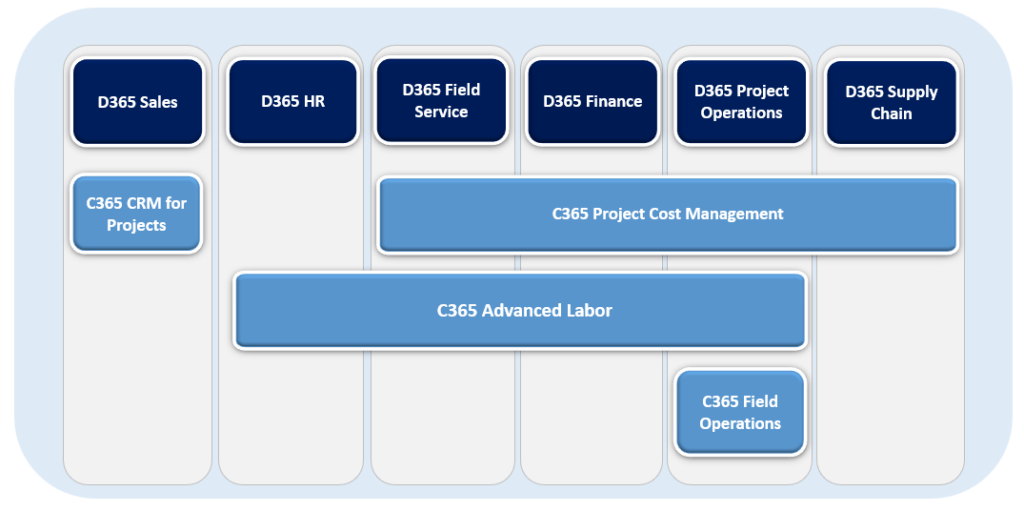Select C365 Project Cost Management bar
Viewport: 1024px width, 512px height.
tap(668, 214)
